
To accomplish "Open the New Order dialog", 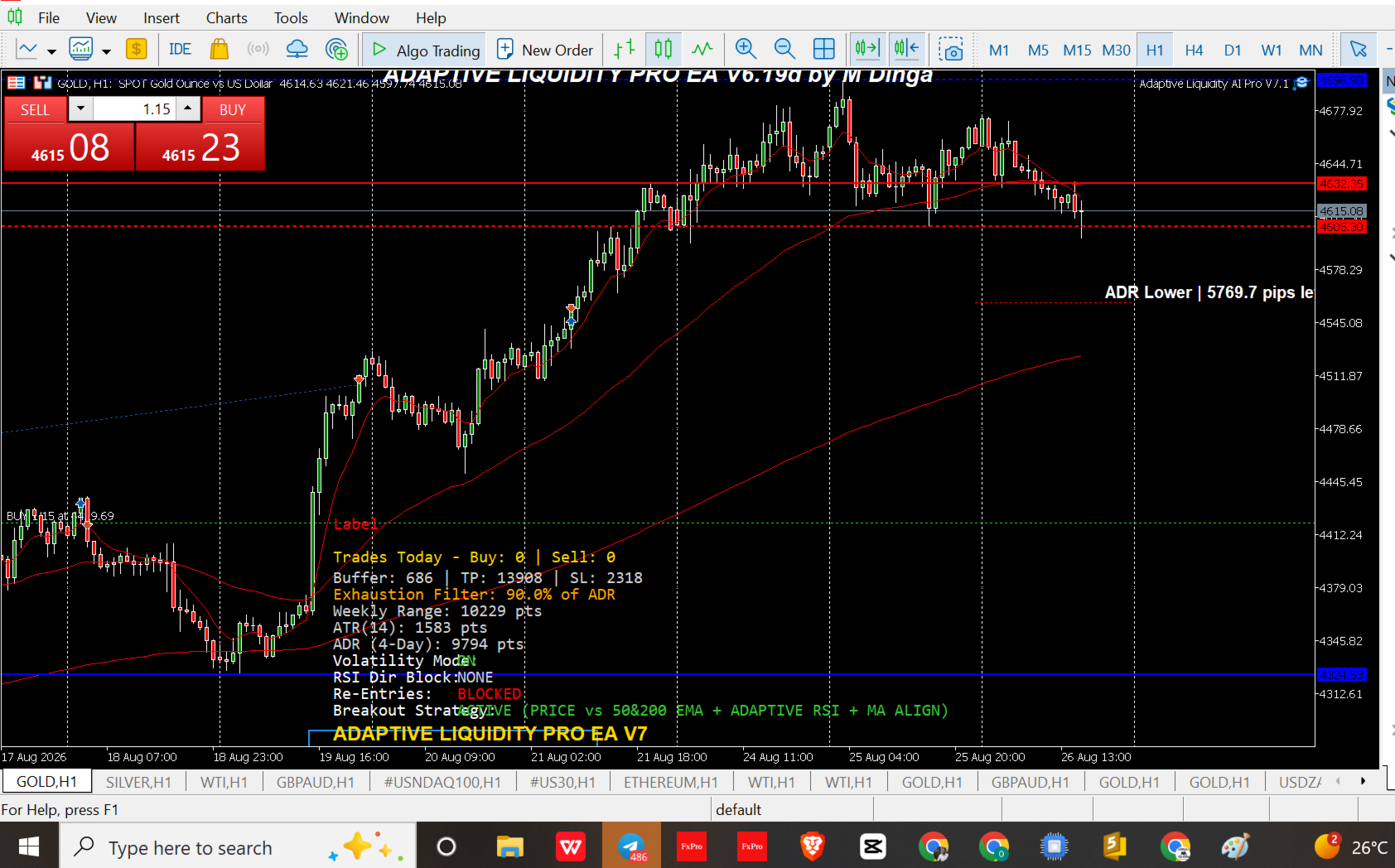I will point(545,50).
